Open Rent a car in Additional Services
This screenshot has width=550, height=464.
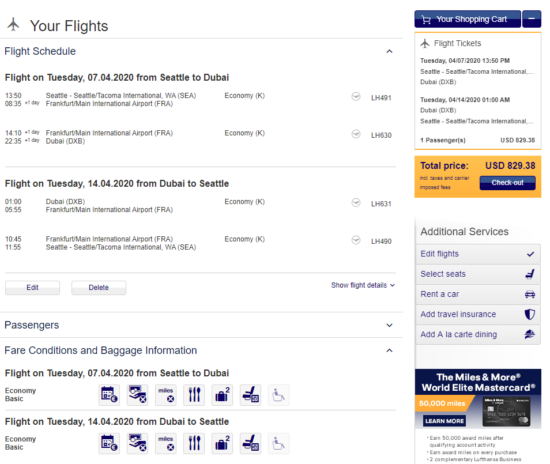pyautogui.click(x=478, y=294)
